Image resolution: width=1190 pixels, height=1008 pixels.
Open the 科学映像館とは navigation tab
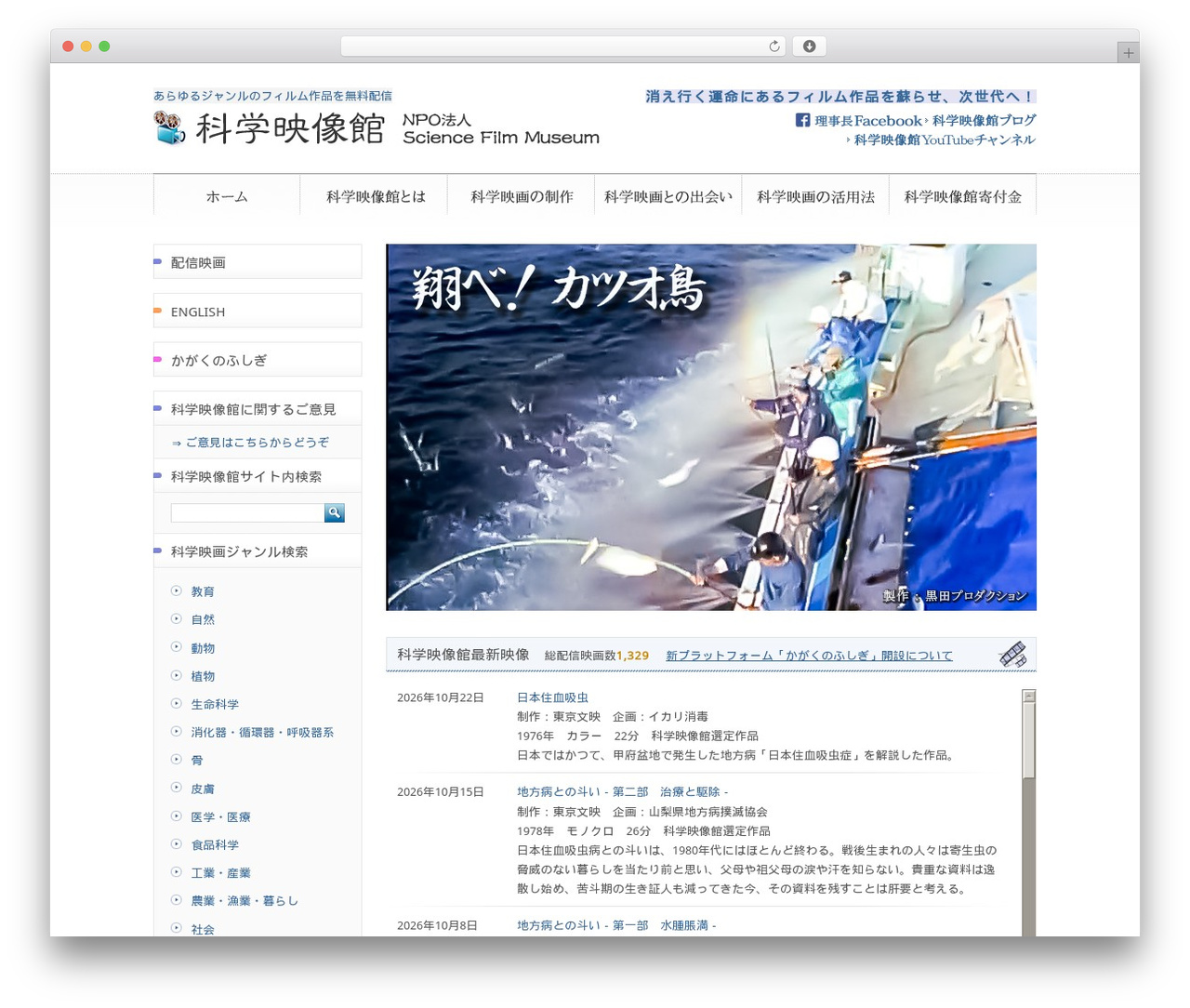point(375,196)
